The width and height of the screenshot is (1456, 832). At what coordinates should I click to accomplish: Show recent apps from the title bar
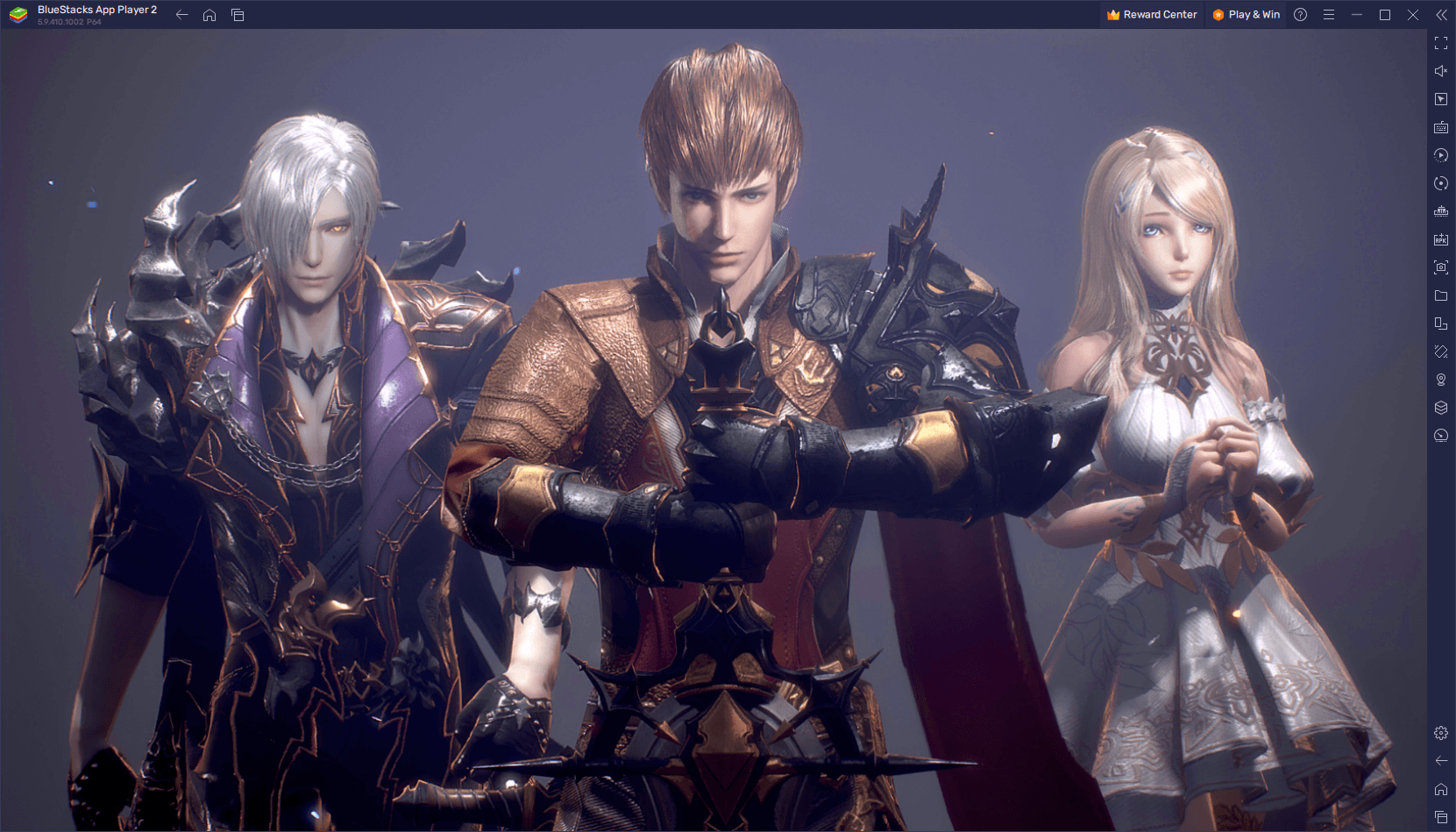tap(238, 15)
